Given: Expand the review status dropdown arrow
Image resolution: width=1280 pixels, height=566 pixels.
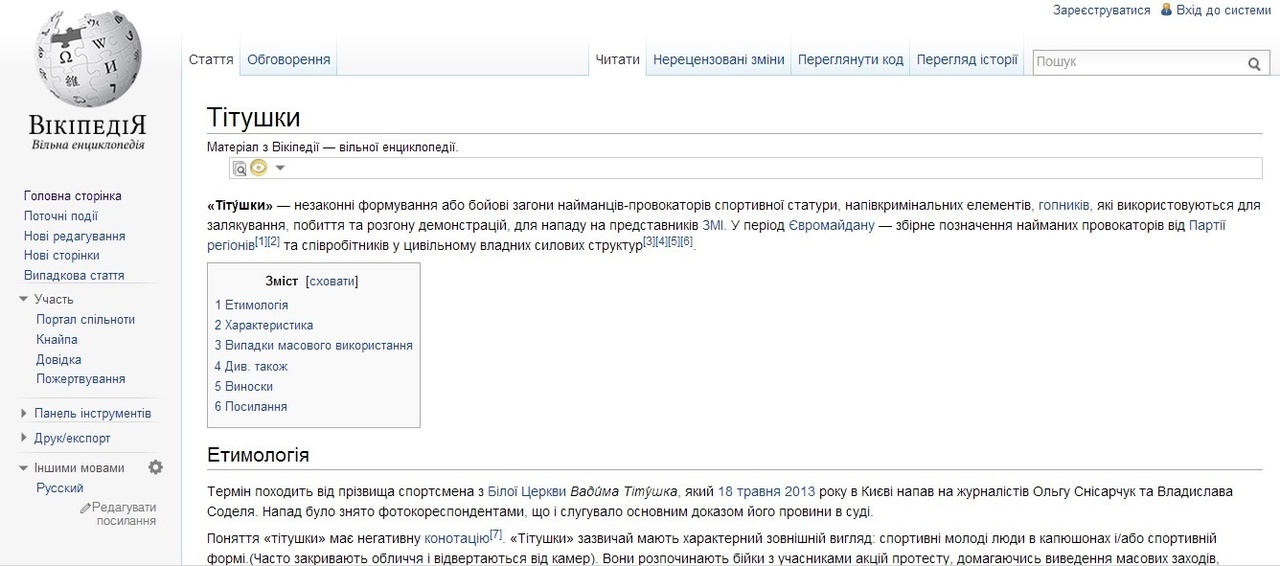Looking at the screenshot, I should (281, 168).
